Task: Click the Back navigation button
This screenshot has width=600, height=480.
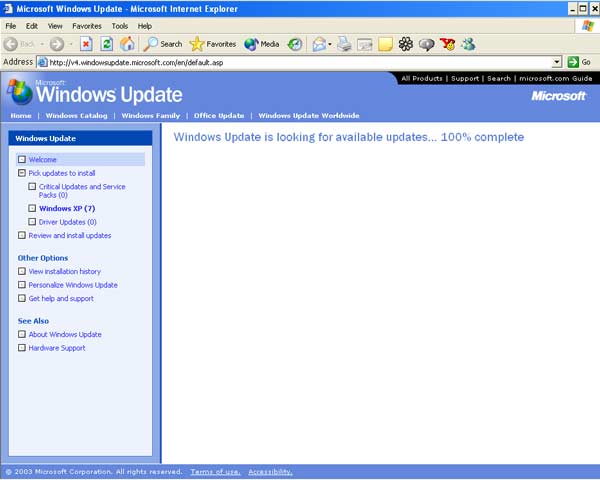Action: 19,44
